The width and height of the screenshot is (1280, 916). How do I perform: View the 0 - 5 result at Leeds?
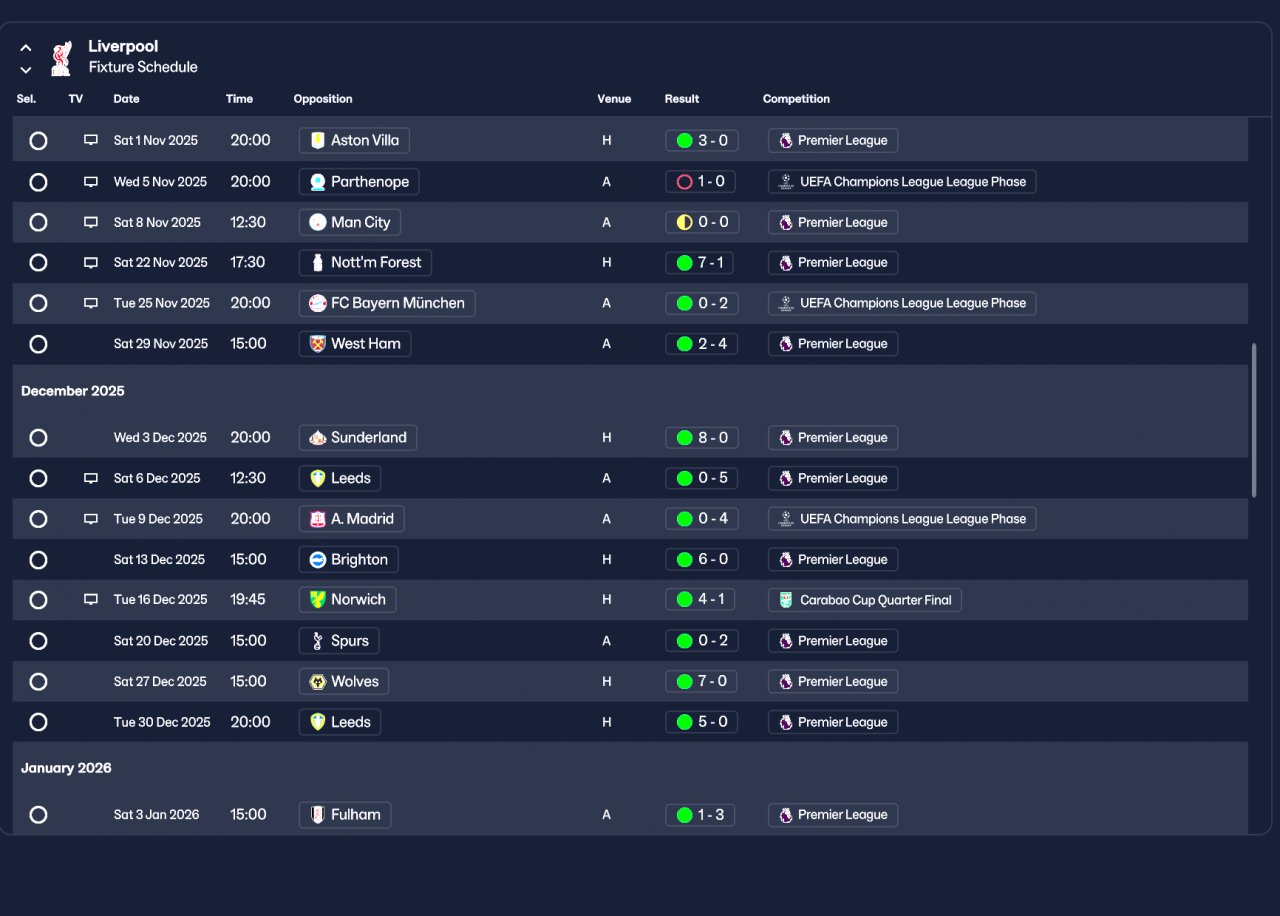702,479
